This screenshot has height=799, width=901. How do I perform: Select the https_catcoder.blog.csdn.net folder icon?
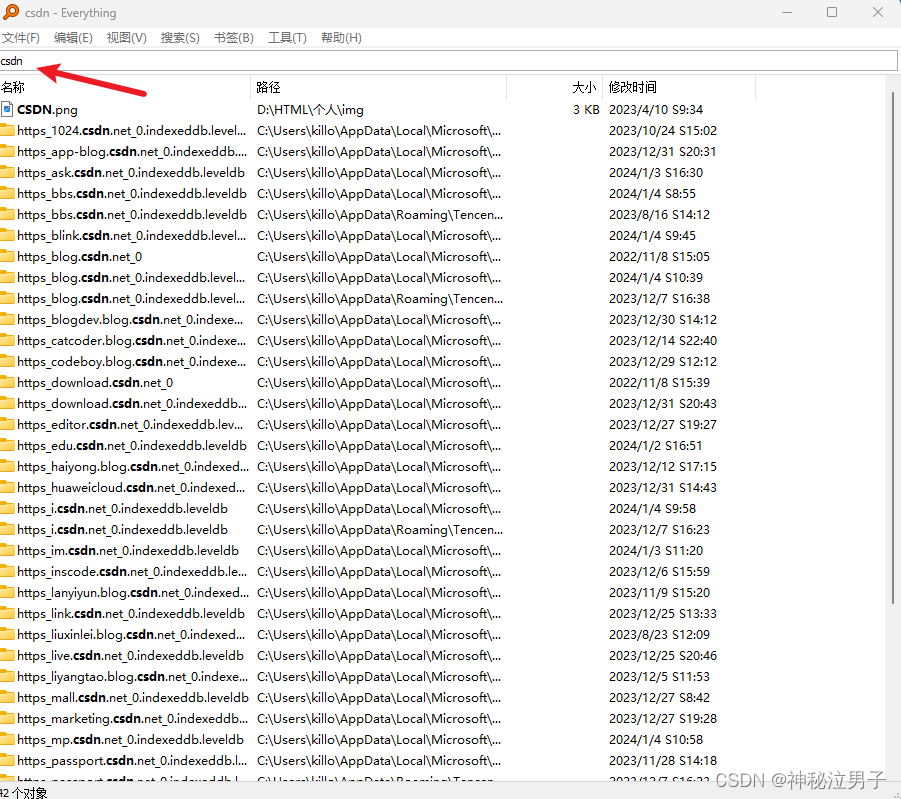click(x=7, y=340)
